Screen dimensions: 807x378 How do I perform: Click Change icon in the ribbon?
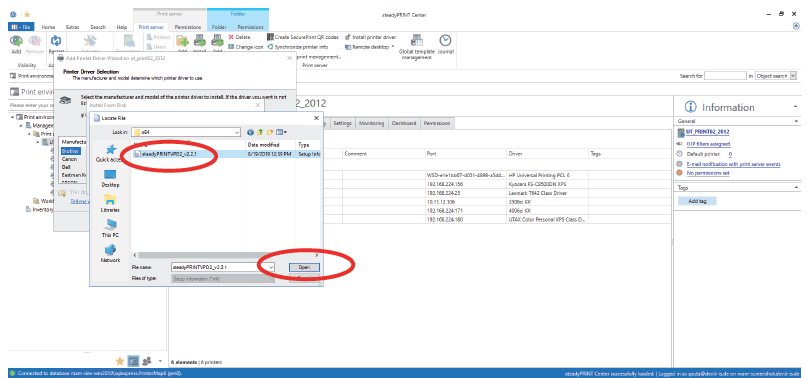point(245,47)
